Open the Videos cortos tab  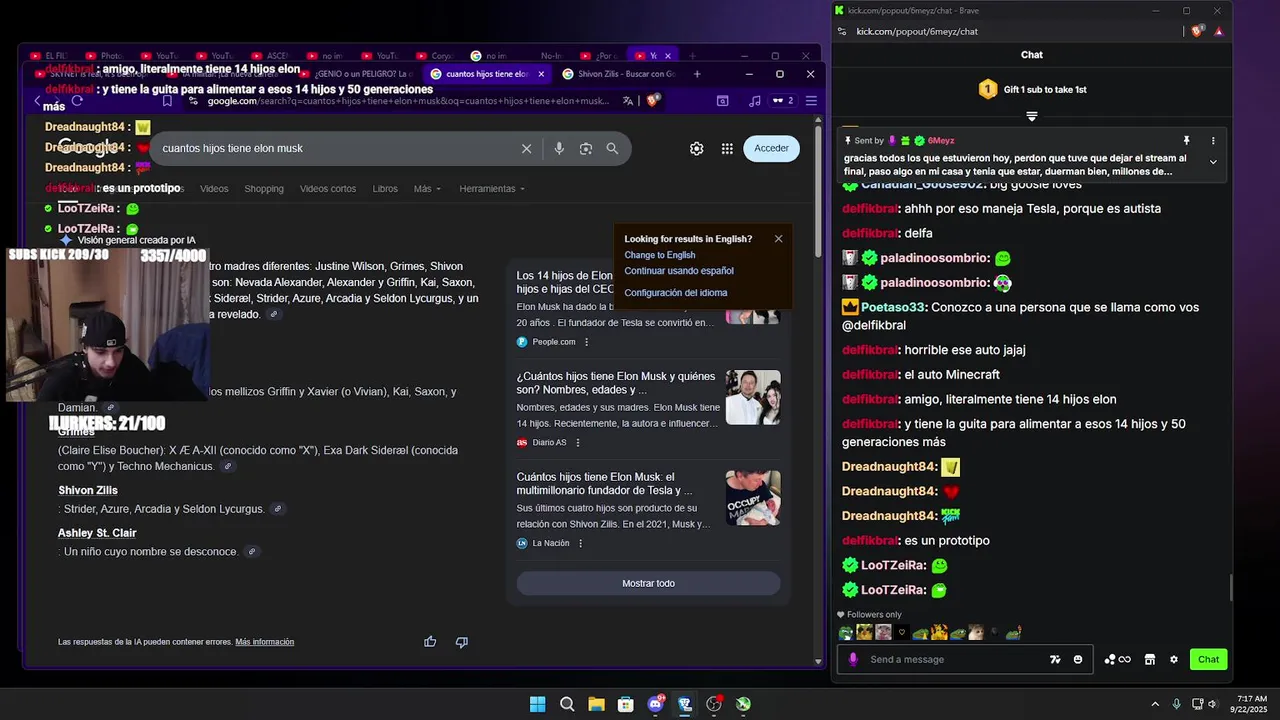(328, 188)
